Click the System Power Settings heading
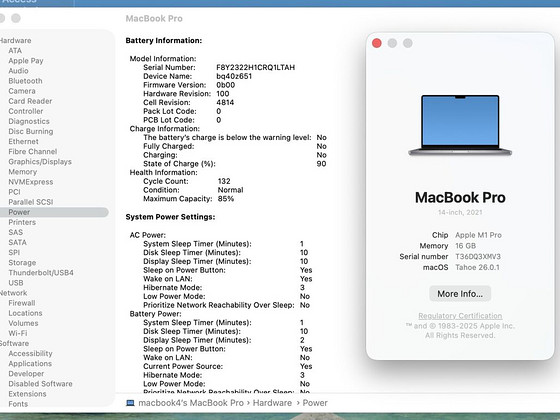The image size is (560, 420). coord(170,217)
